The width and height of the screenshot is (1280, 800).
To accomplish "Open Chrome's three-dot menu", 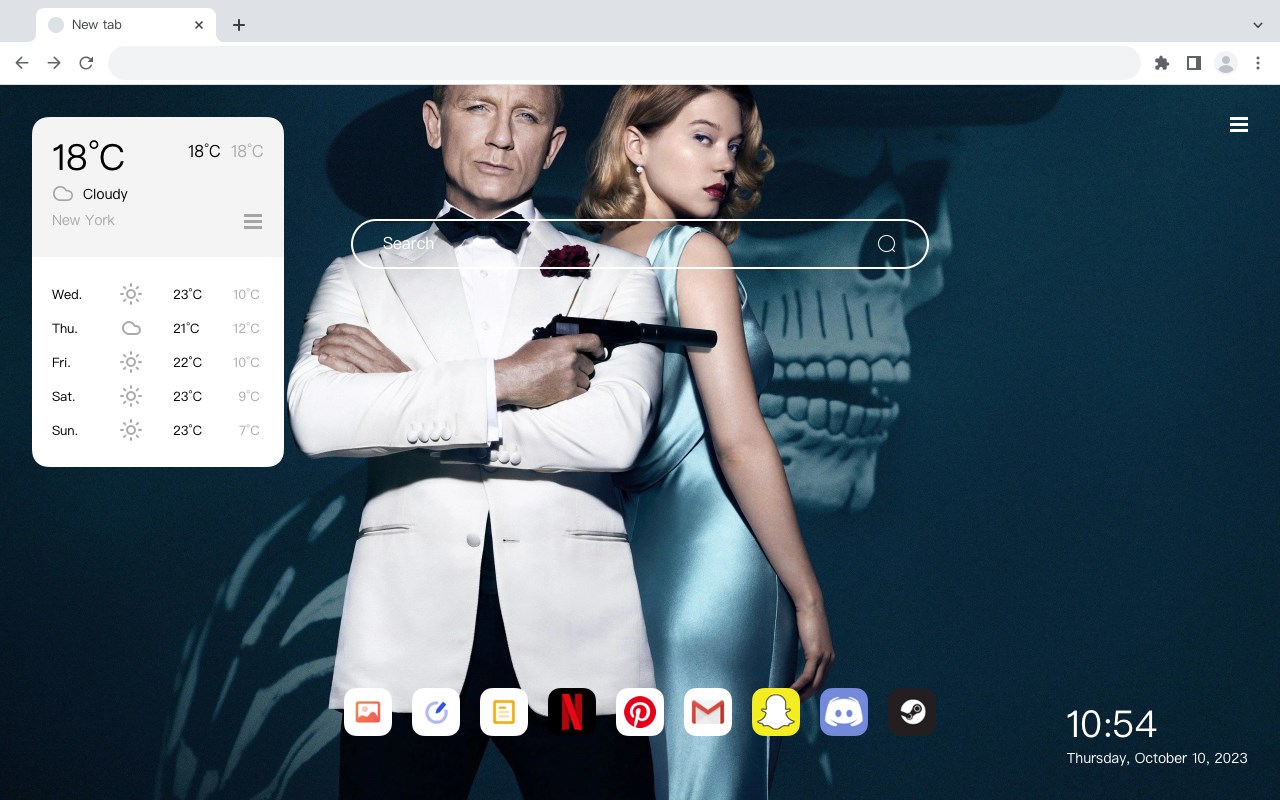I will [1258, 63].
